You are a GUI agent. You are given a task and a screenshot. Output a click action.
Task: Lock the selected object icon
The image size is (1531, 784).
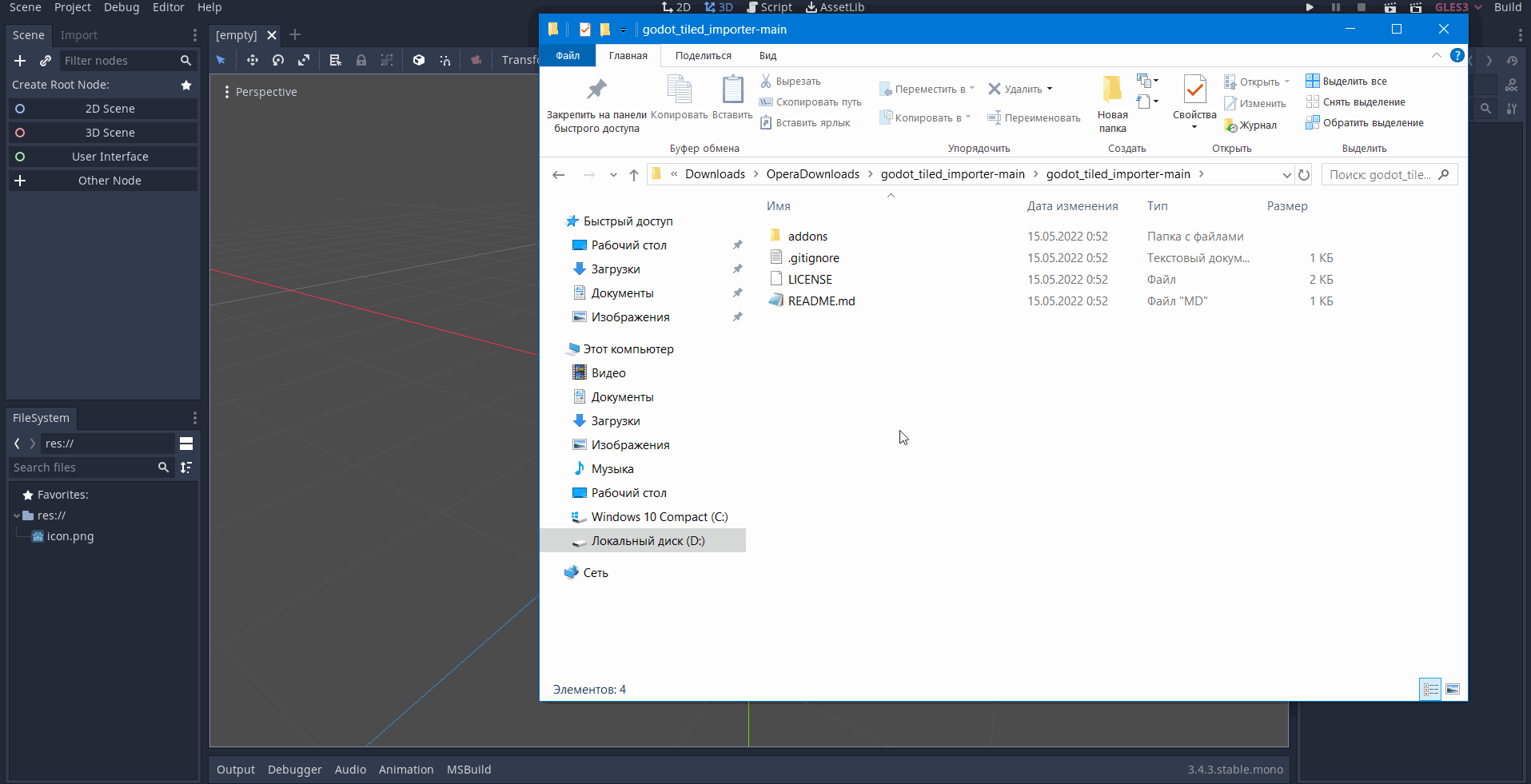click(x=361, y=60)
